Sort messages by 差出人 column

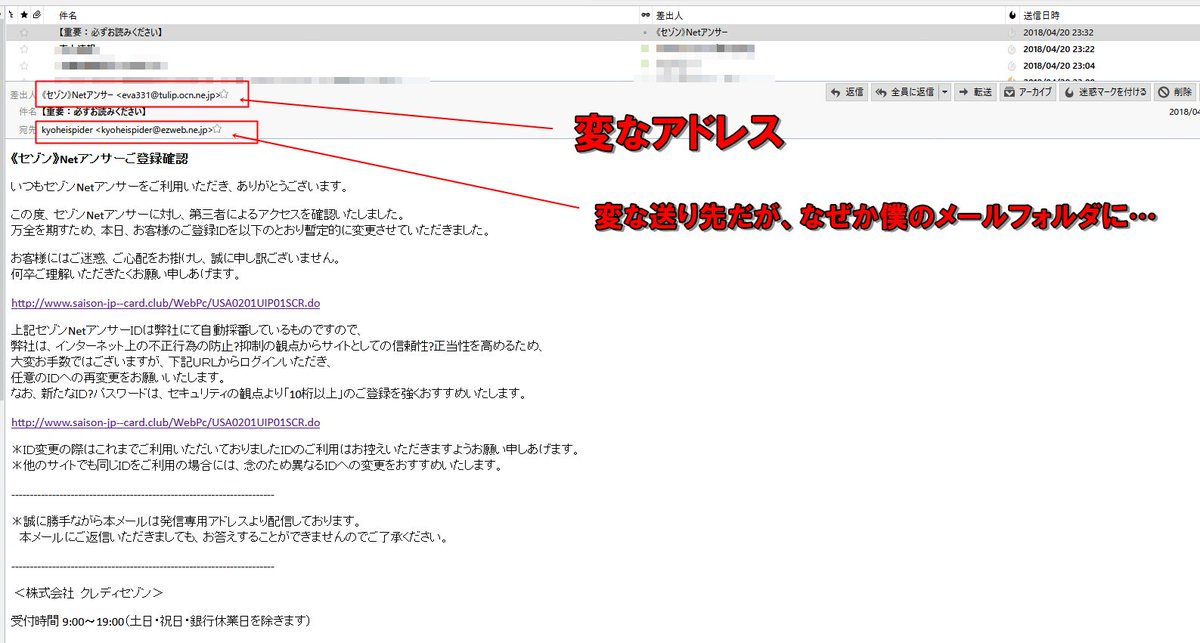(670, 16)
